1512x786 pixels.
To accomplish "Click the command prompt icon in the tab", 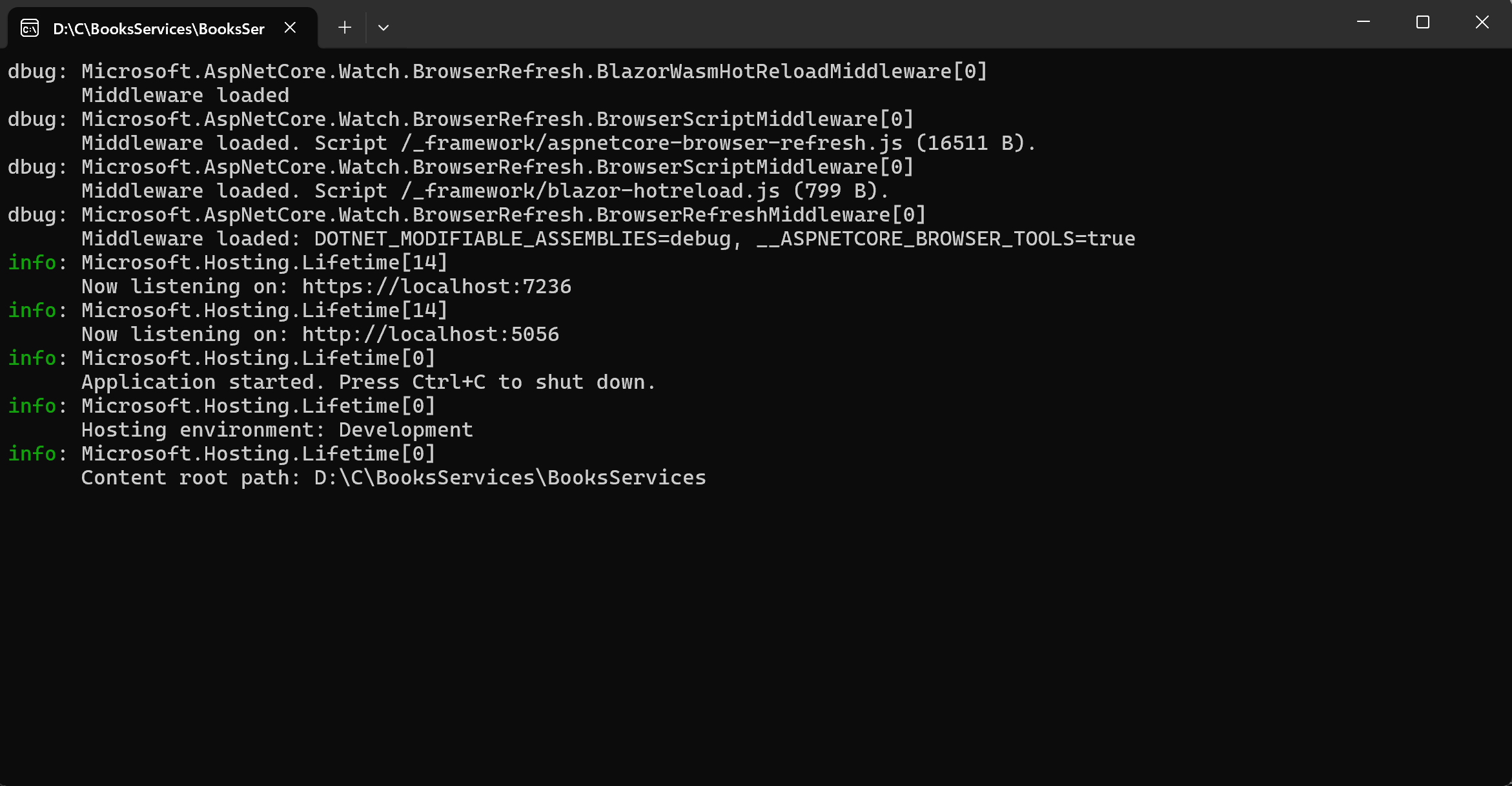I will click(30, 28).
